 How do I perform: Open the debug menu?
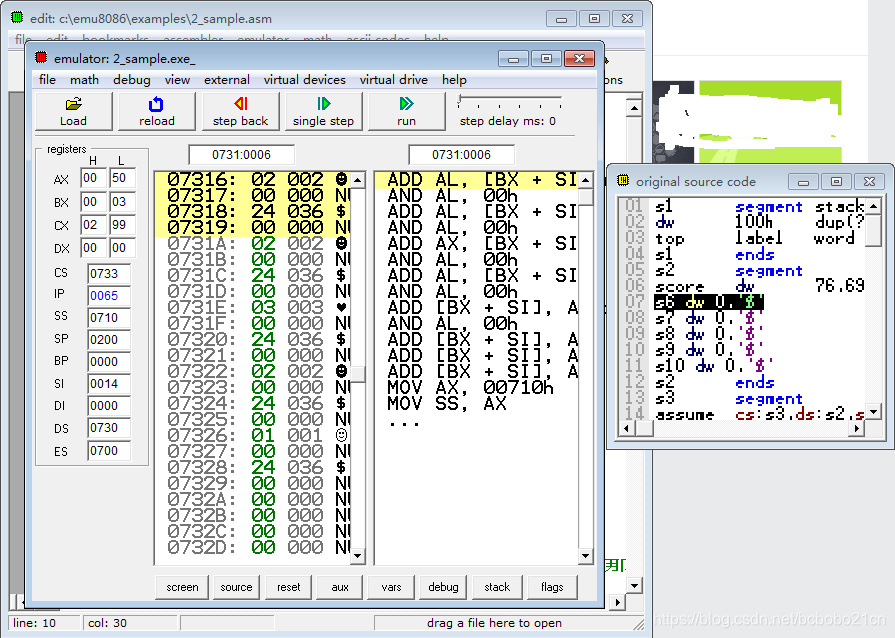coord(132,80)
